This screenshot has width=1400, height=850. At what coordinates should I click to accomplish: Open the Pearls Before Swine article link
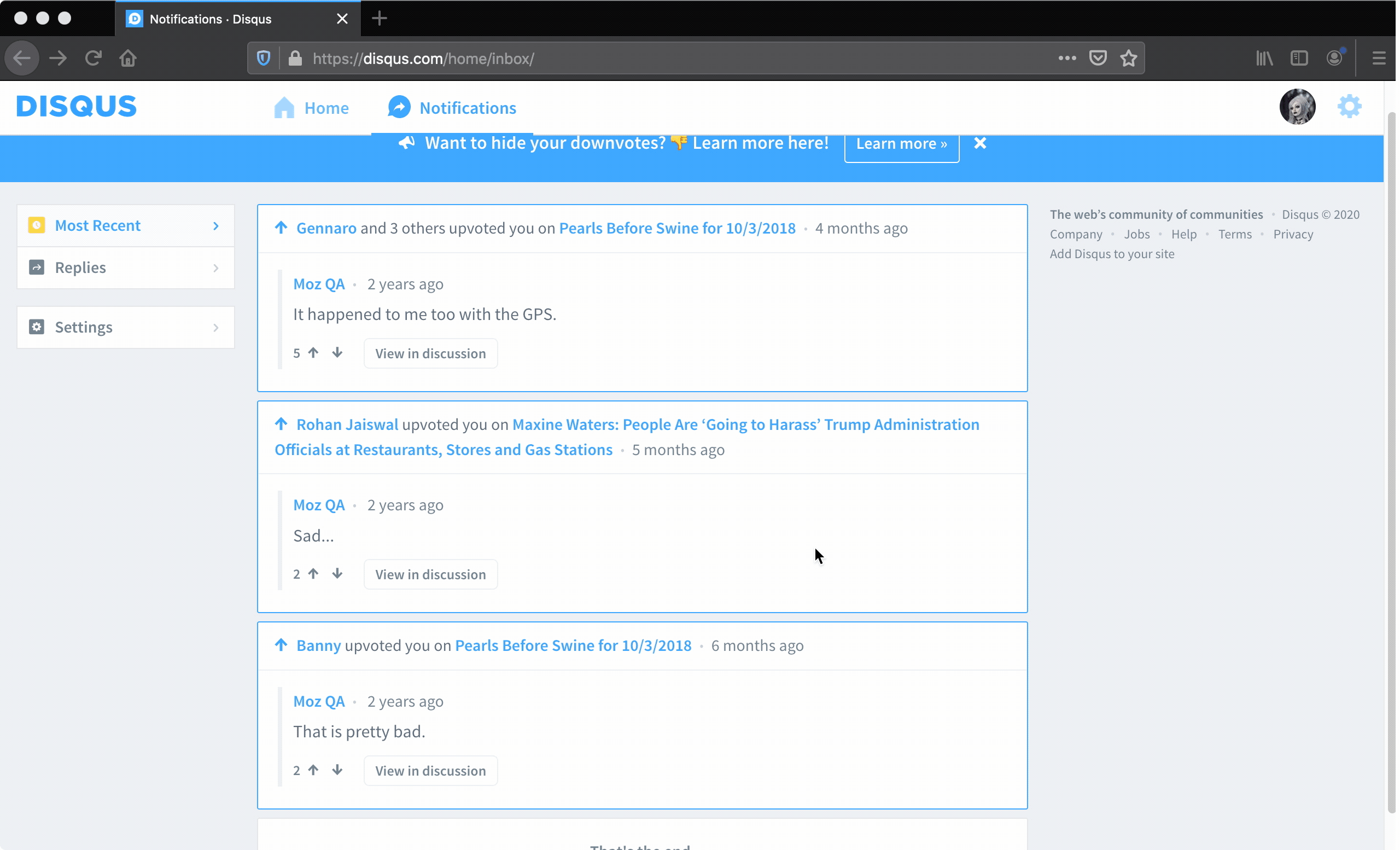[676, 228]
